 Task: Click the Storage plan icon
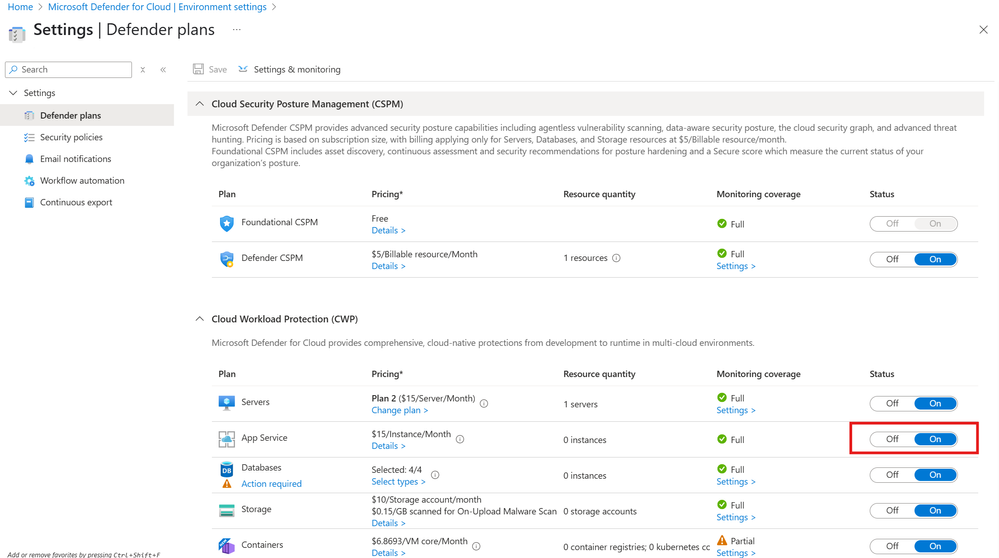(226, 510)
